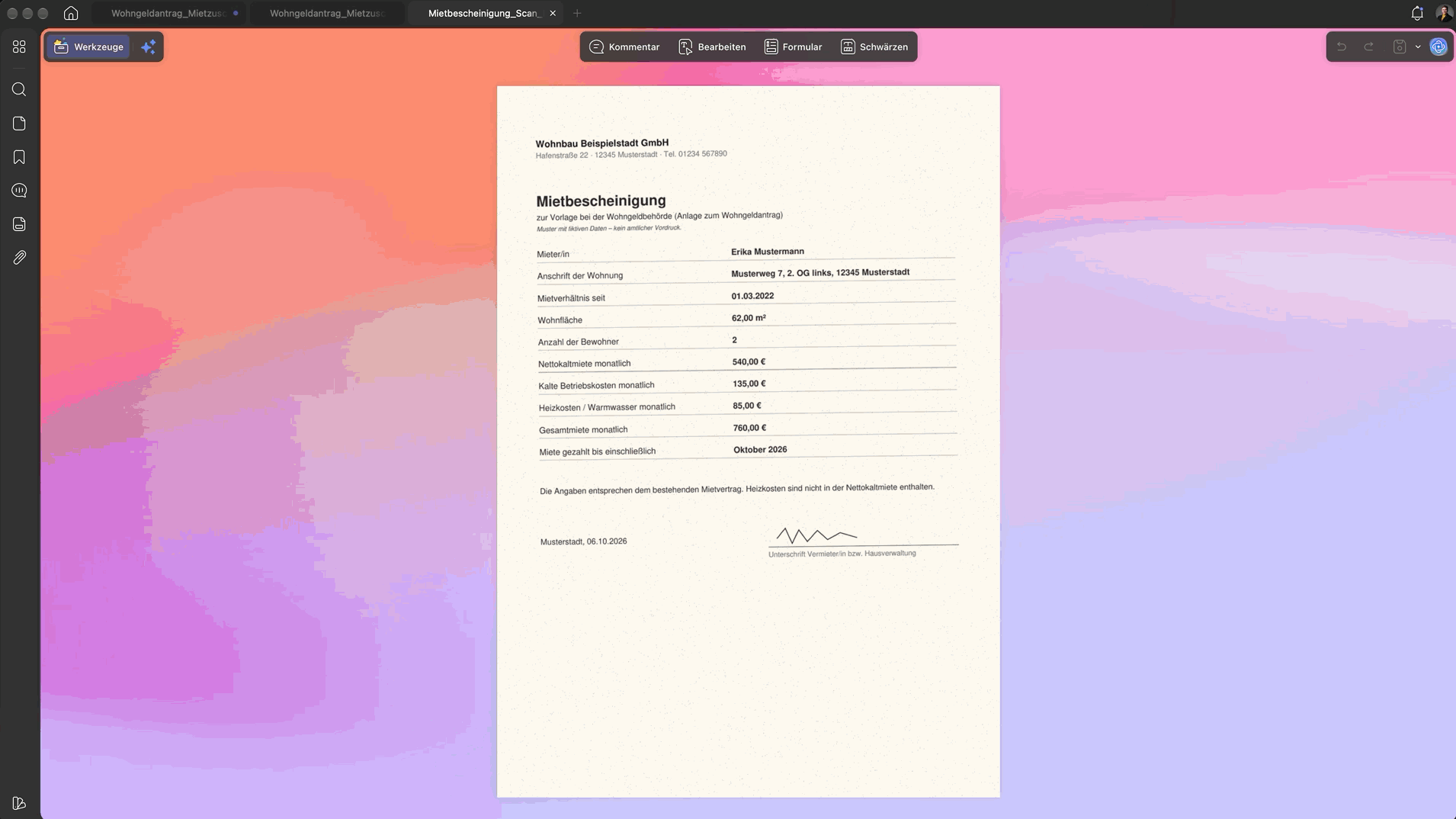Open the bookmarks panel icon
Screen dimensions: 1456x819
click(x=19, y=157)
